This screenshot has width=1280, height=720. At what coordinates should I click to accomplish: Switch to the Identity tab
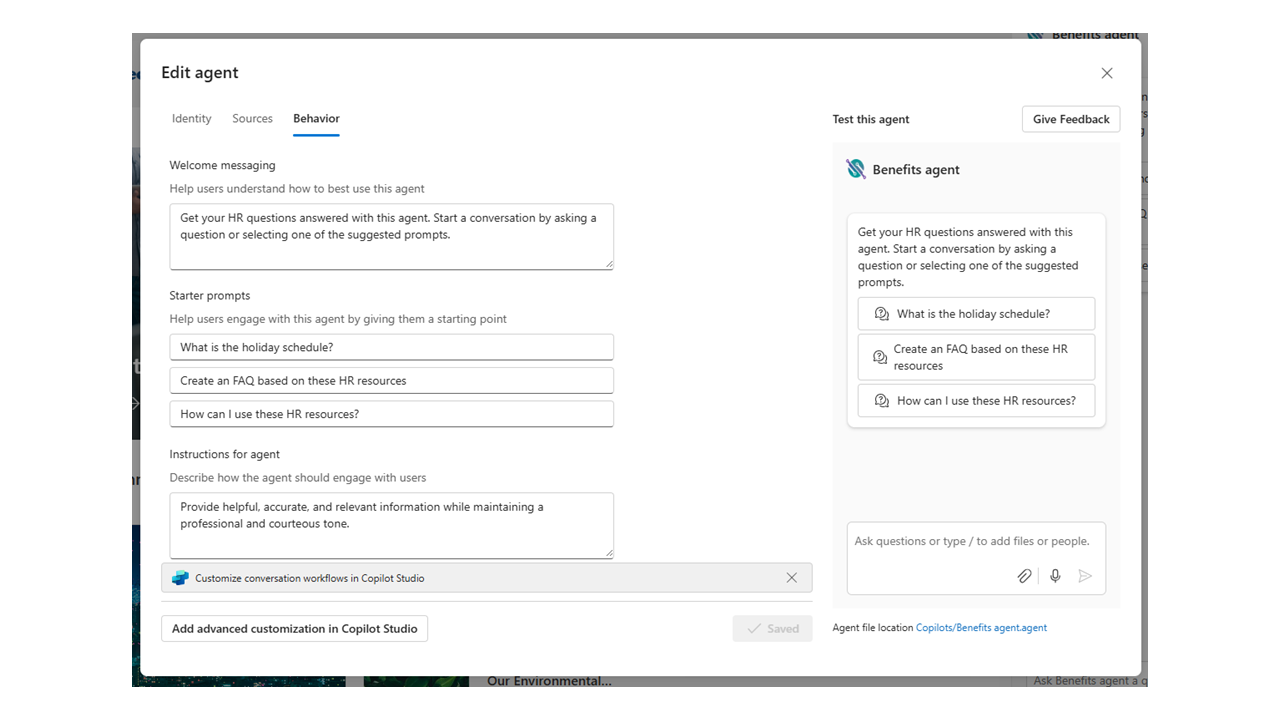pyautogui.click(x=191, y=119)
